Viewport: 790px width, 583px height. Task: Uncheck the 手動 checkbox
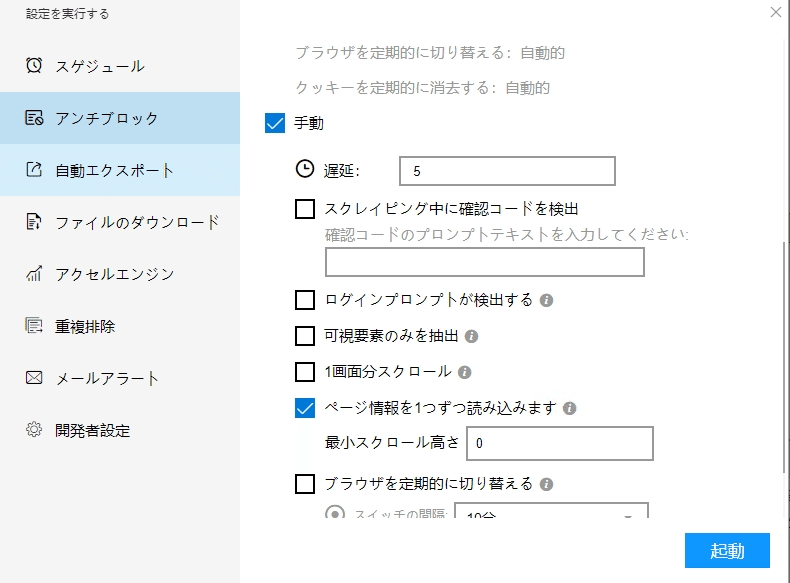point(276,124)
